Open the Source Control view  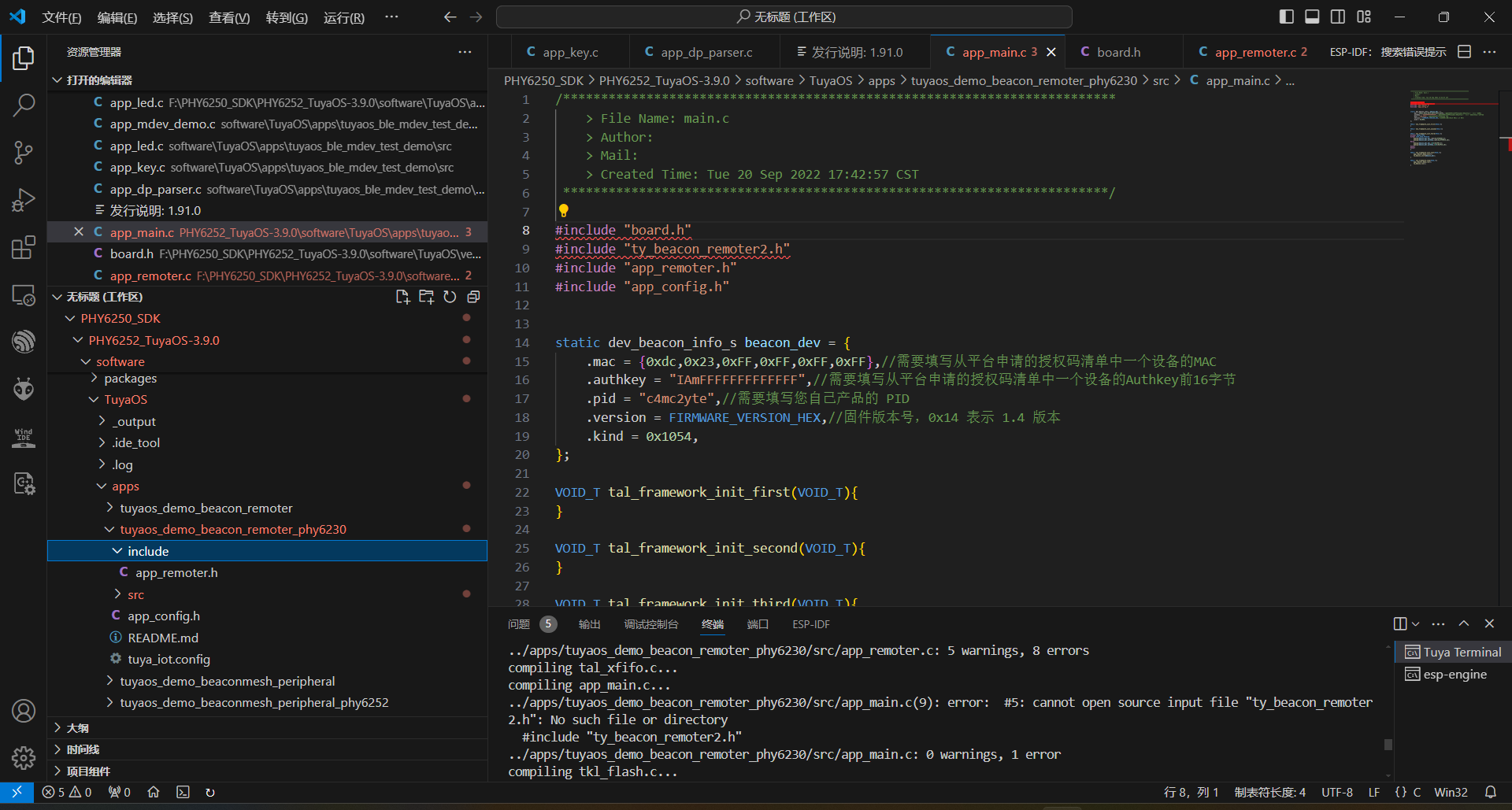[x=24, y=152]
